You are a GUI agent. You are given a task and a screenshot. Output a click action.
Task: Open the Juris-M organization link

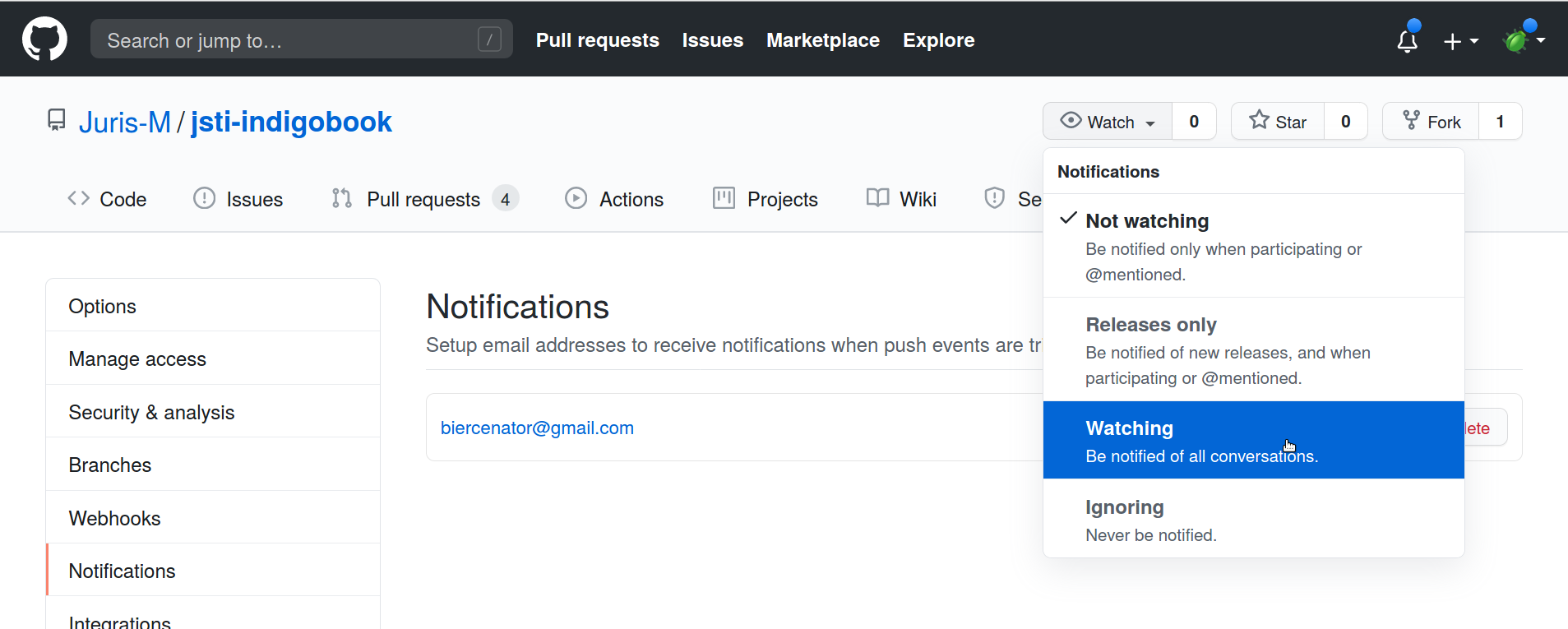coord(125,122)
